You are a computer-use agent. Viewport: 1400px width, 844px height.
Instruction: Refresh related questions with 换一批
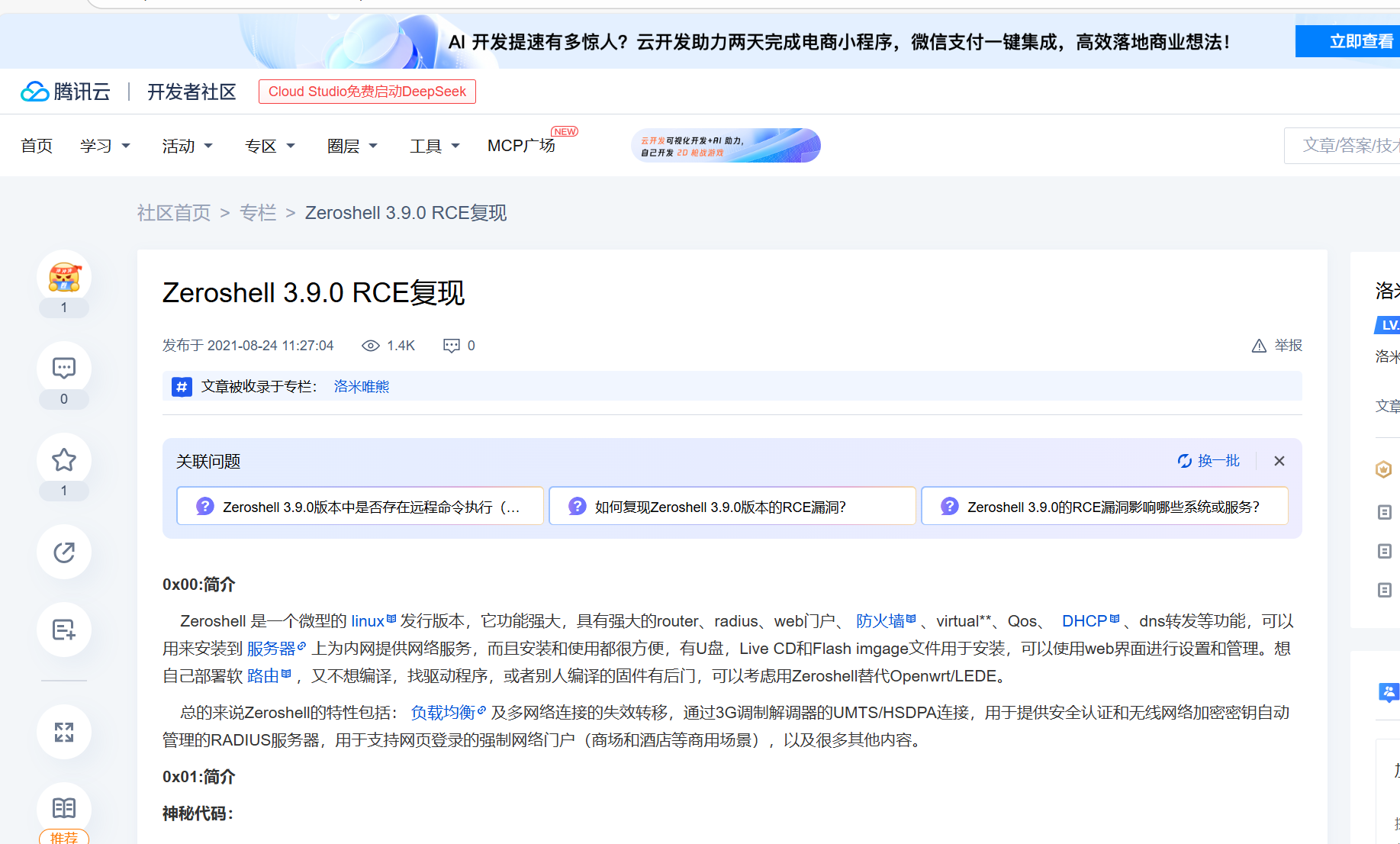coord(1209,461)
